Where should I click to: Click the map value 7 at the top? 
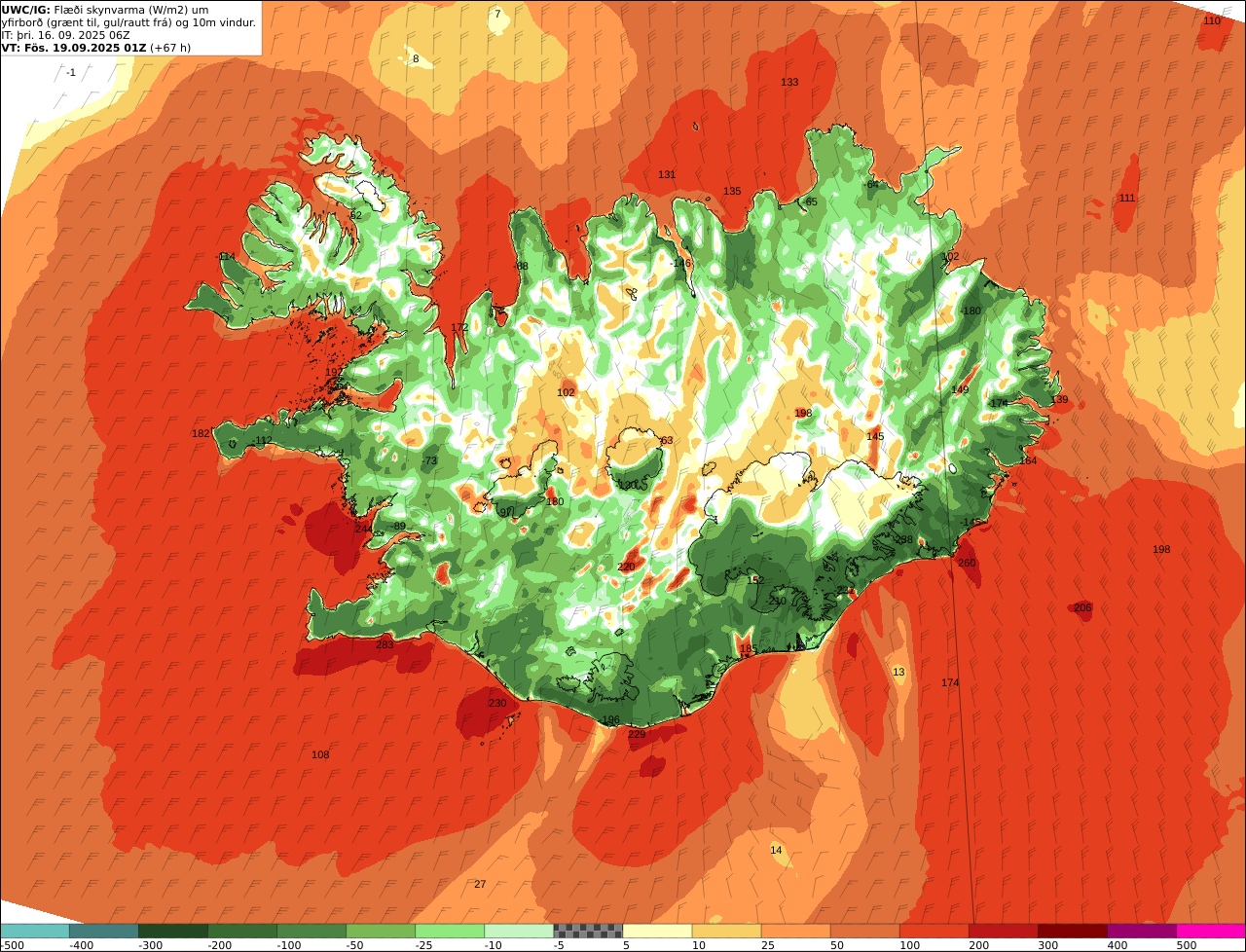pos(497,14)
